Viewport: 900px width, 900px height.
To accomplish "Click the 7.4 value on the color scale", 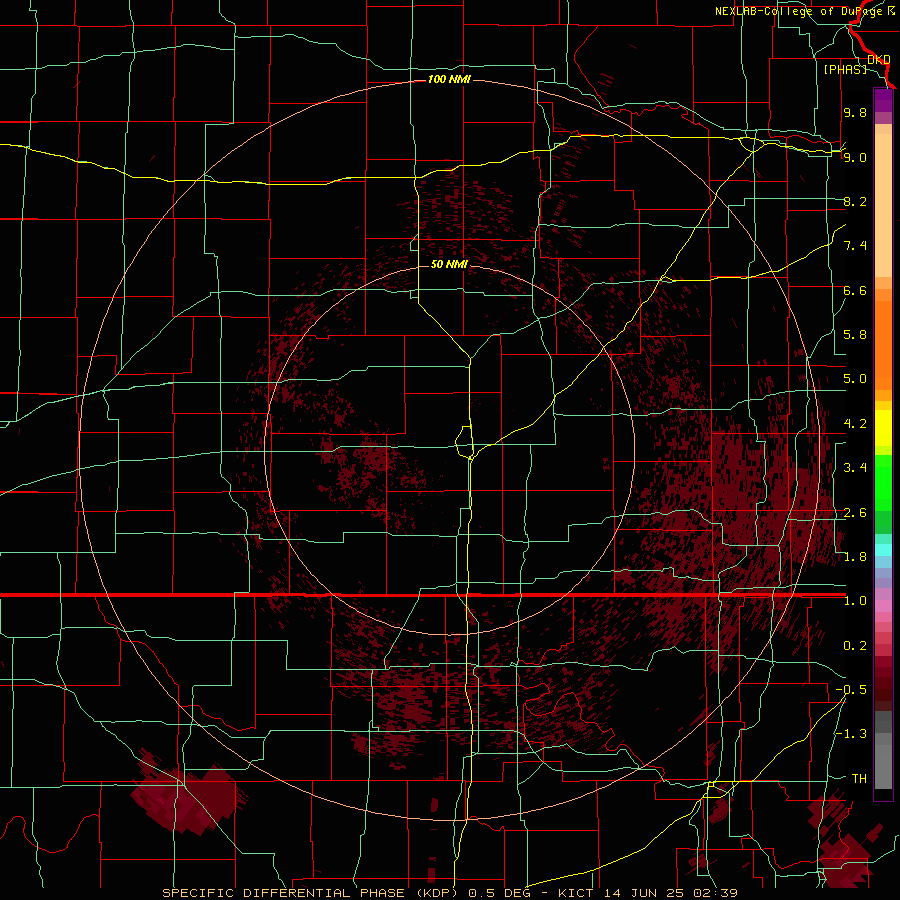I will [855, 246].
